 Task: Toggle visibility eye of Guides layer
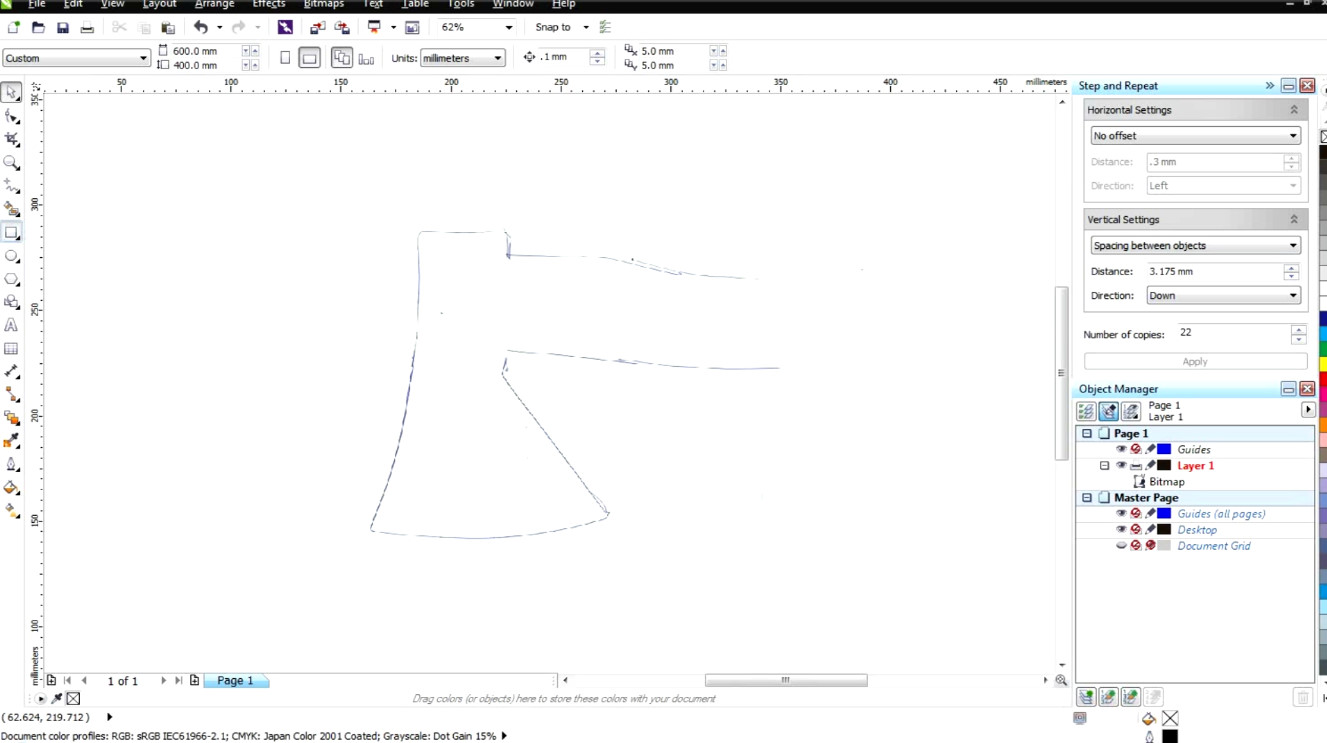pyautogui.click(x=1121, y=450)
